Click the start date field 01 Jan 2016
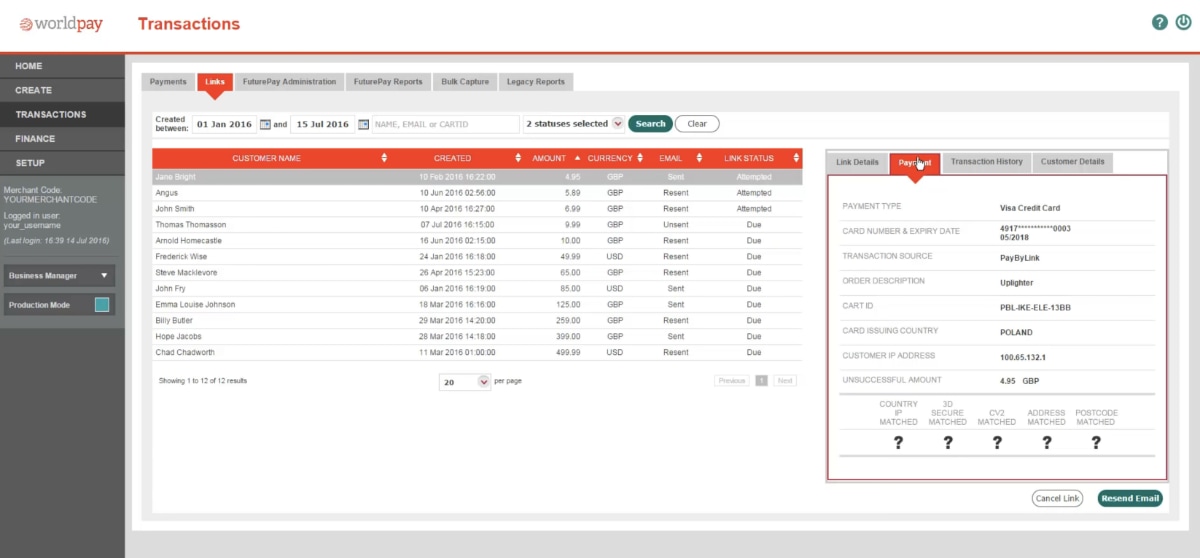The width and height of the screenshot is (1200, 558). click(225, 124)
